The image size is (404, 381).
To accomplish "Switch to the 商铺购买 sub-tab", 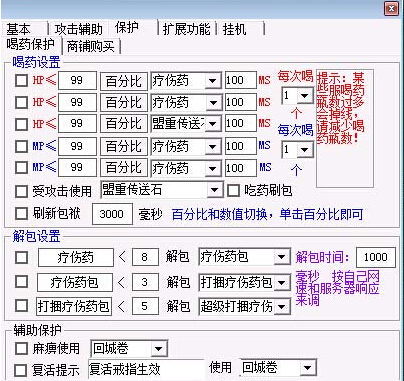I will [x=91, y=46].
